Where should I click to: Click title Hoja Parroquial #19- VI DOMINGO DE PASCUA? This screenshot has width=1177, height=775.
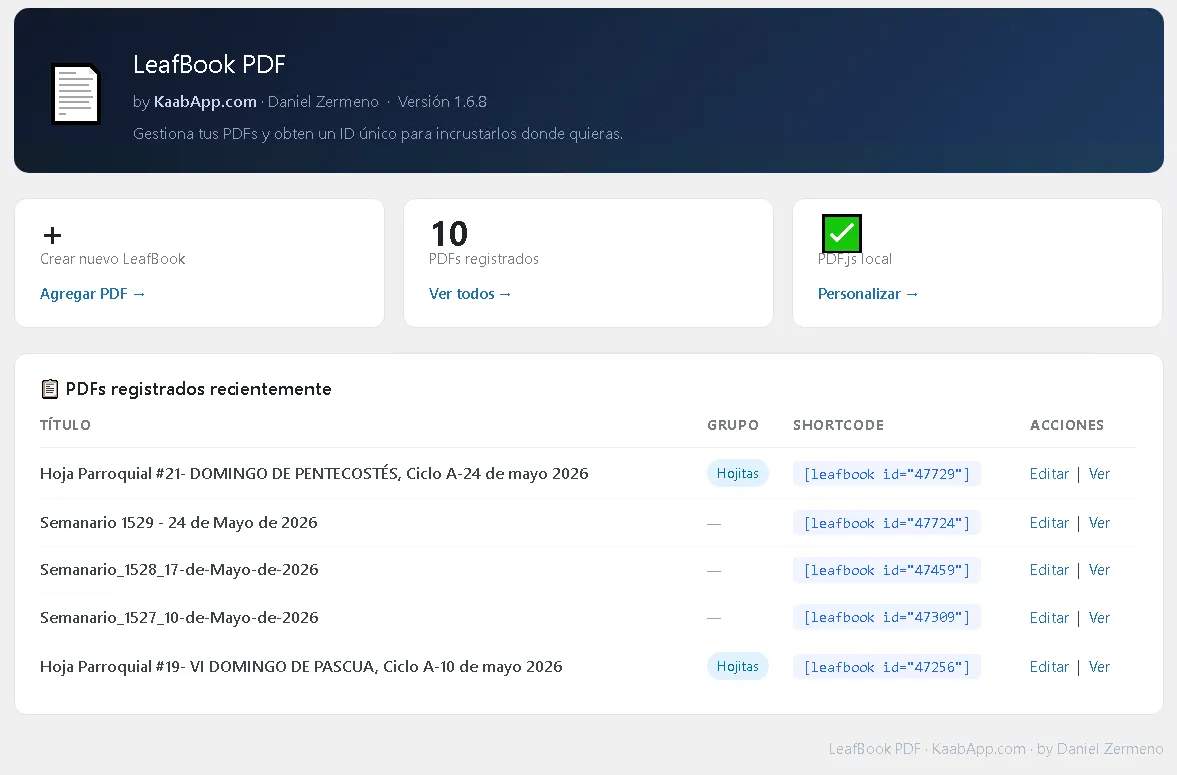[x=301, y=666]
